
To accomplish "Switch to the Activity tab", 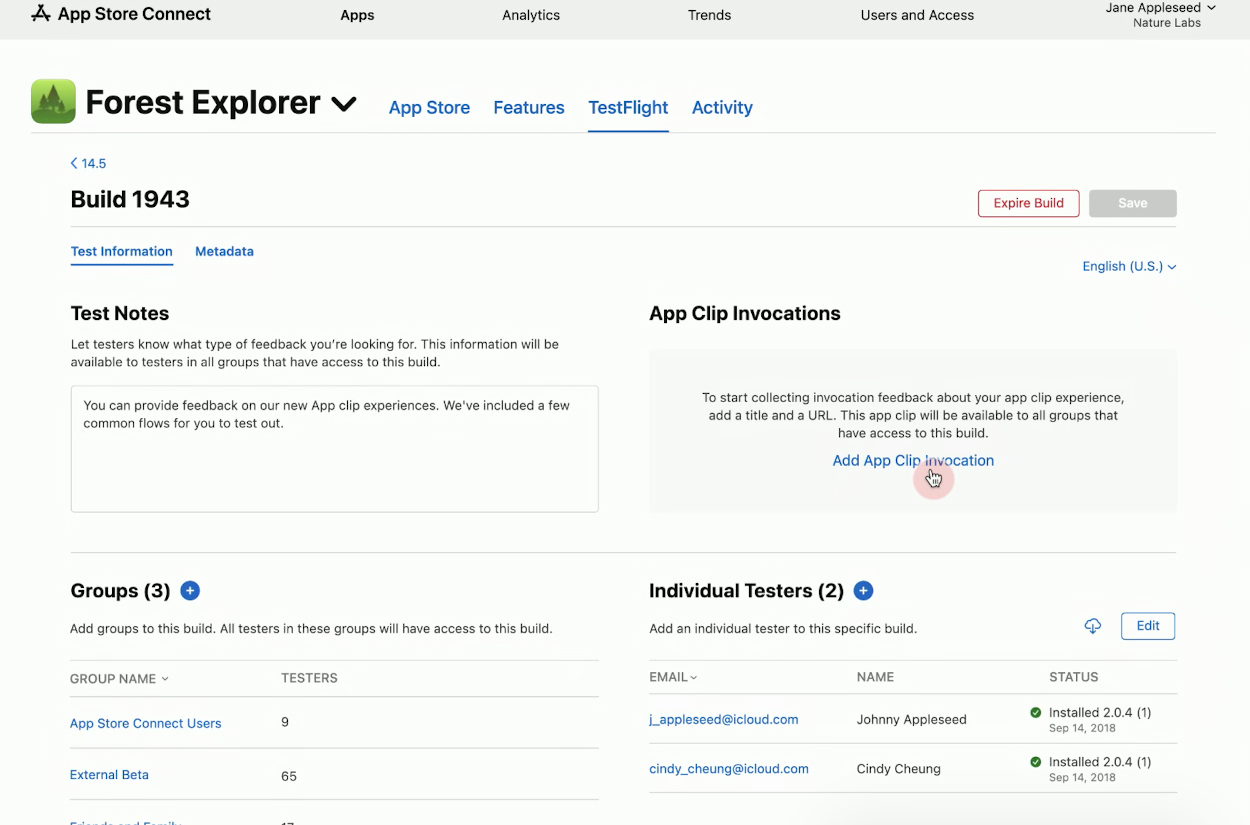I will 722,107.
